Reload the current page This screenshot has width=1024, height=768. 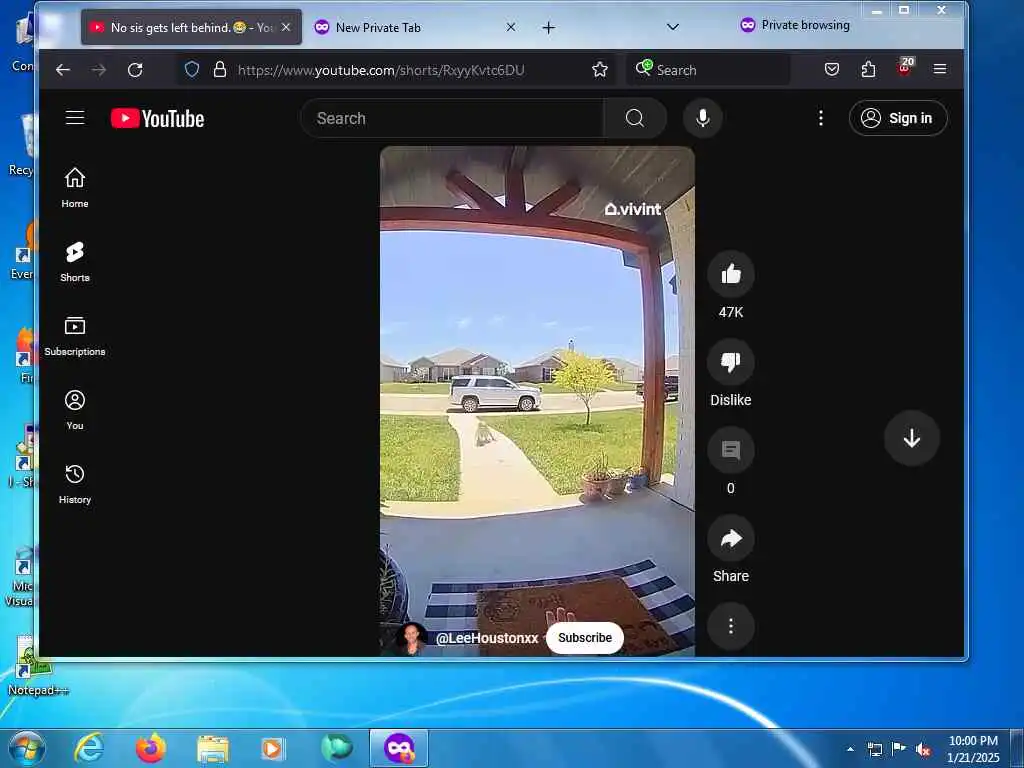pos(135,70)
